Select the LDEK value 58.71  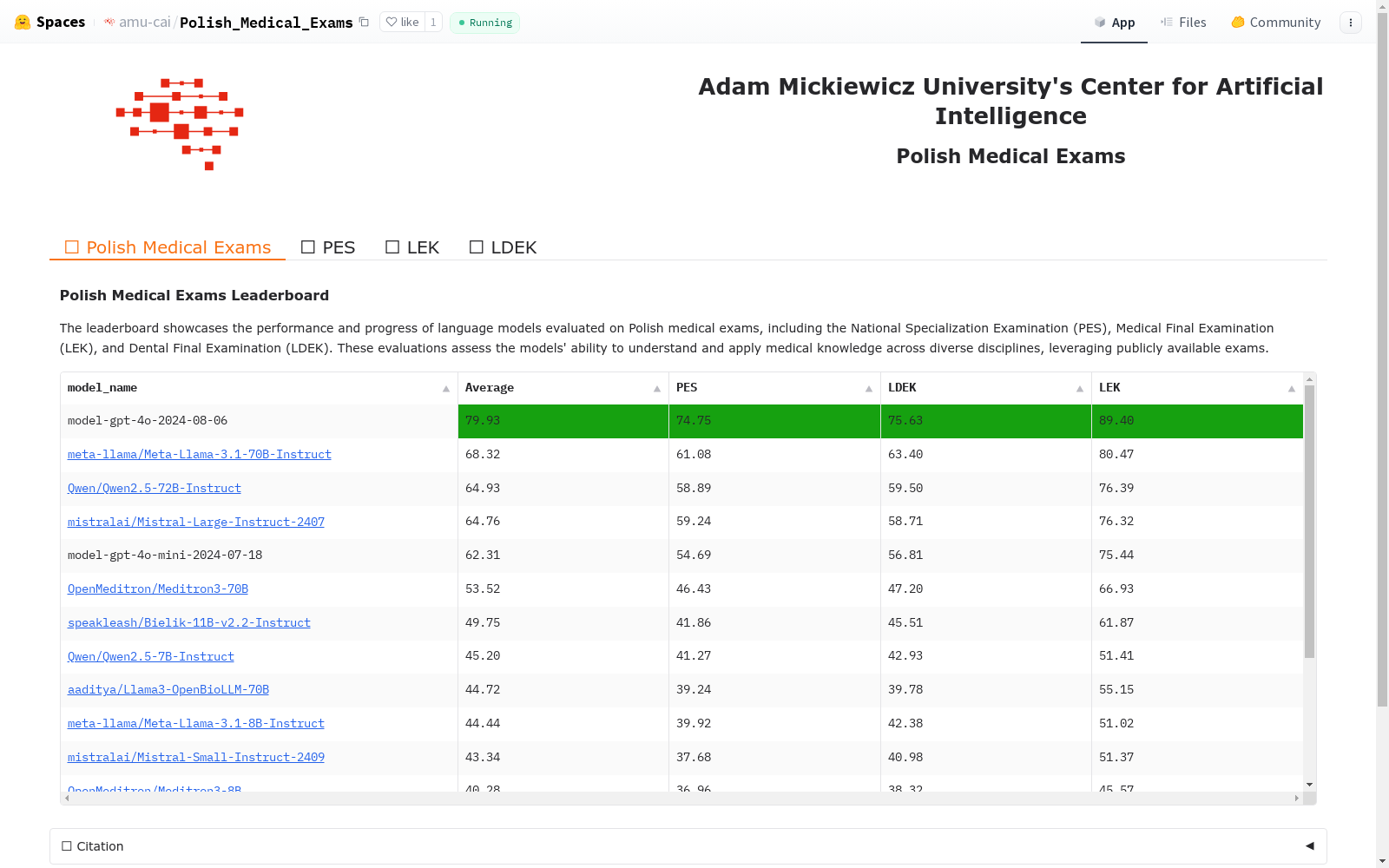pos(986,522)
